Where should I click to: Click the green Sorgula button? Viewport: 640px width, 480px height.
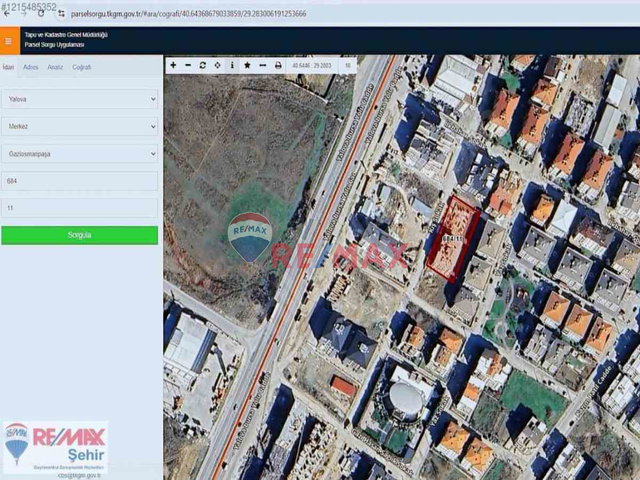pos(80,236)
